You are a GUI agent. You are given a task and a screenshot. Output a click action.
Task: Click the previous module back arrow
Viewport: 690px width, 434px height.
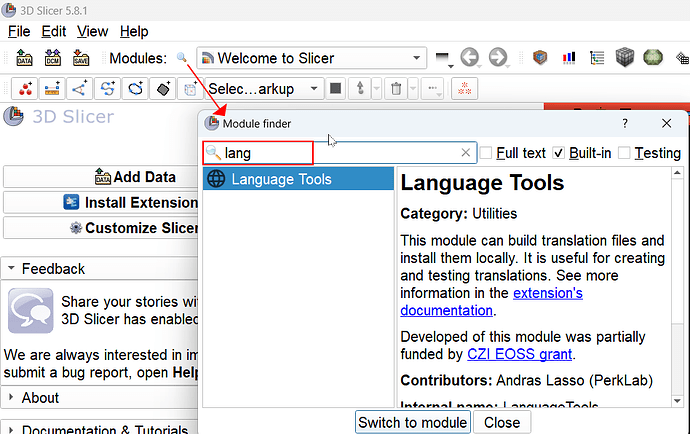pyautogui.click(x=470, y=59)
